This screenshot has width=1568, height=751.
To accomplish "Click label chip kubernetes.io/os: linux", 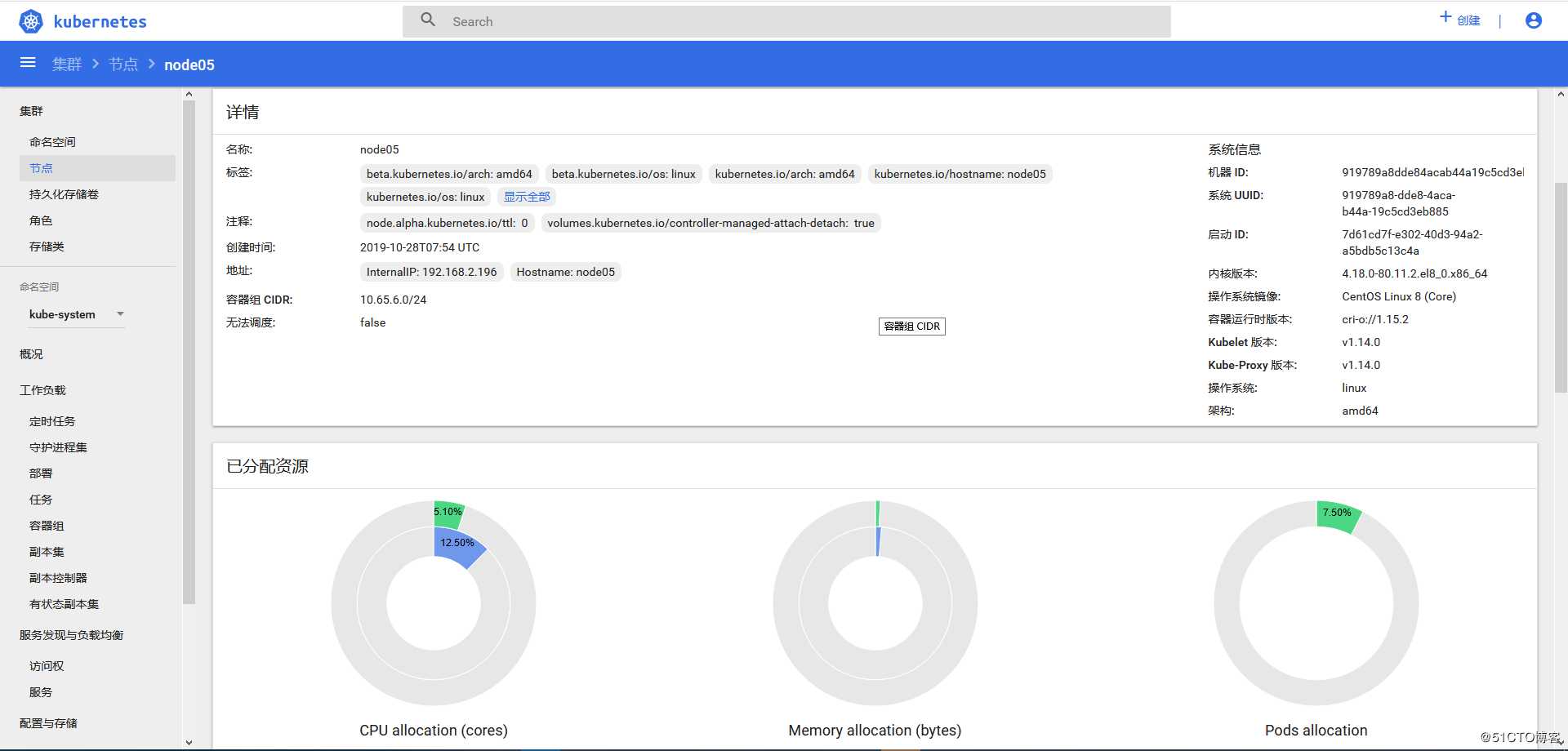I will coord(425,197).
